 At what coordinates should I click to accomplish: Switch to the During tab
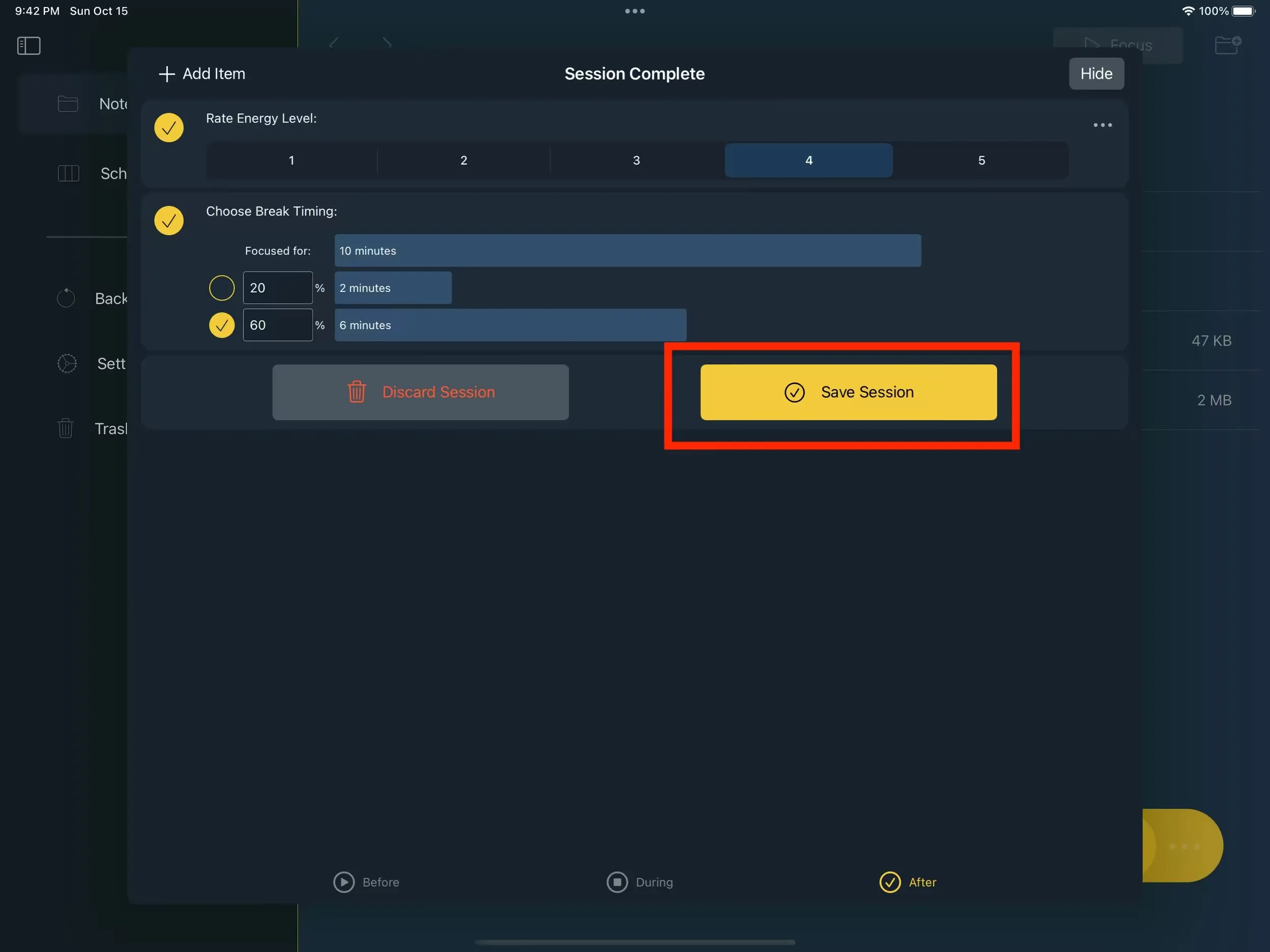tap(640, 882)
